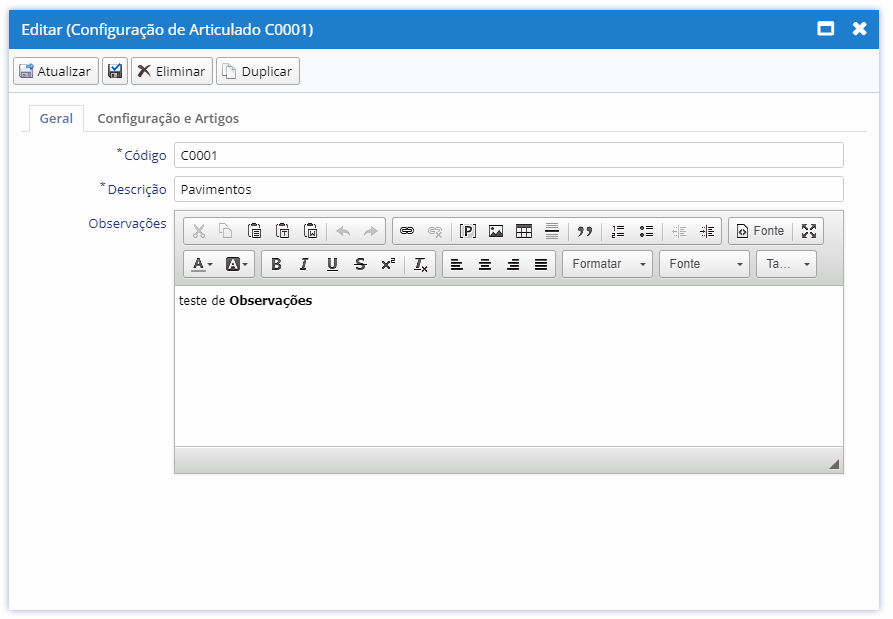Open the text color picker
This screenshot has height=619, width=893.
tap(202, 264)
